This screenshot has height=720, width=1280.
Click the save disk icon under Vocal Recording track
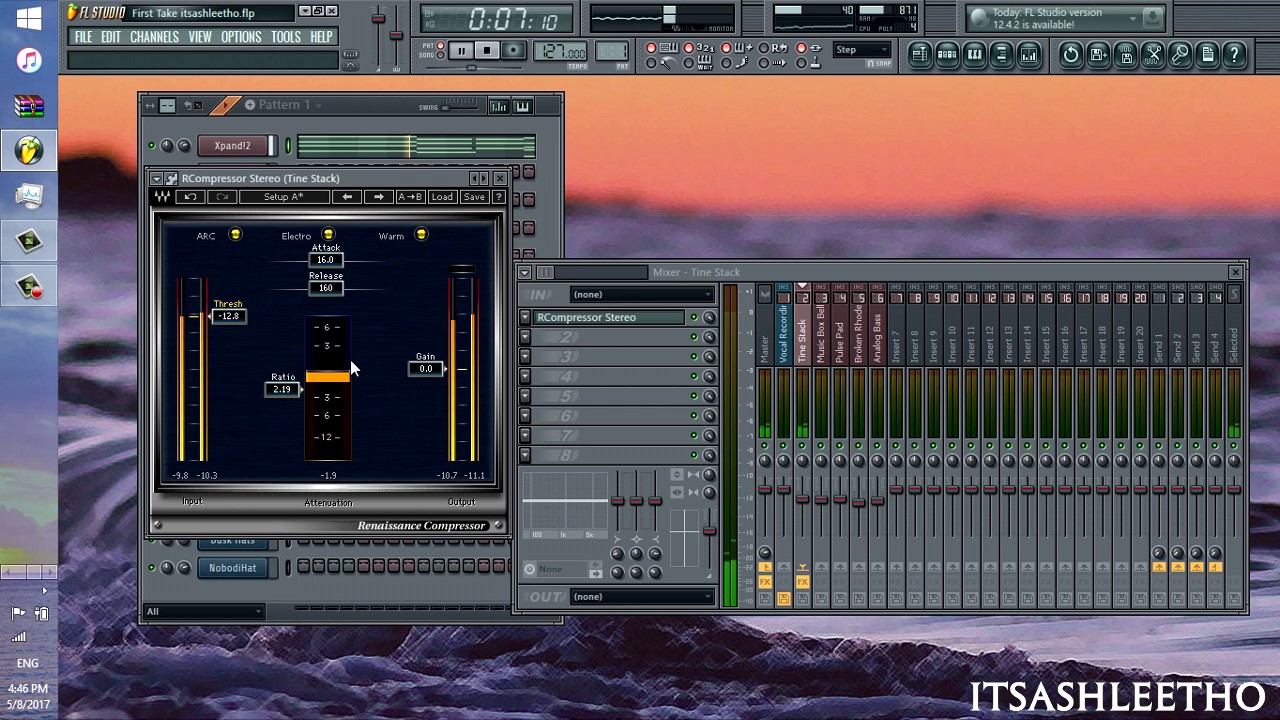click(784, 599)
